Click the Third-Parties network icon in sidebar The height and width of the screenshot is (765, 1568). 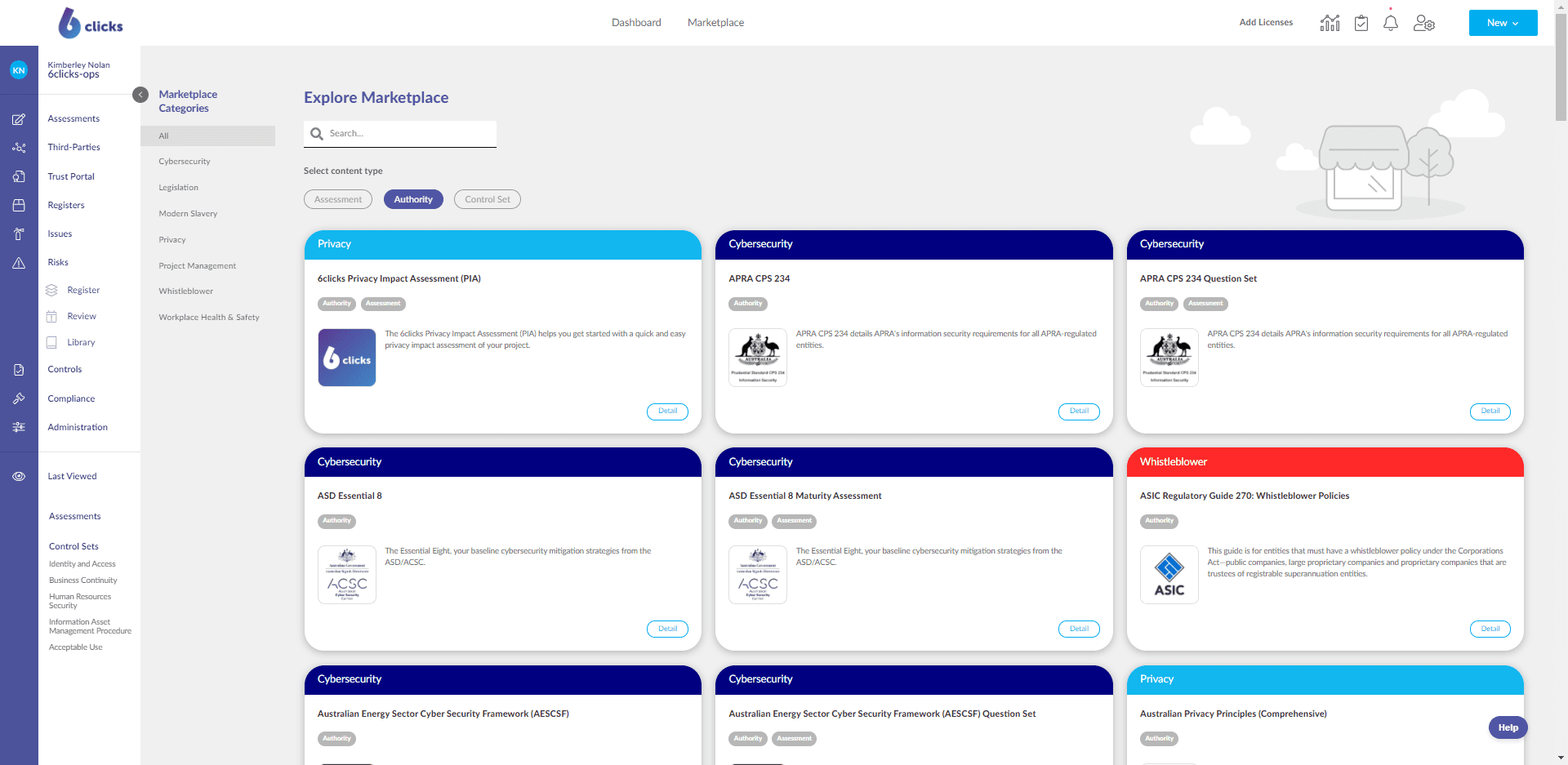(19, 148)
